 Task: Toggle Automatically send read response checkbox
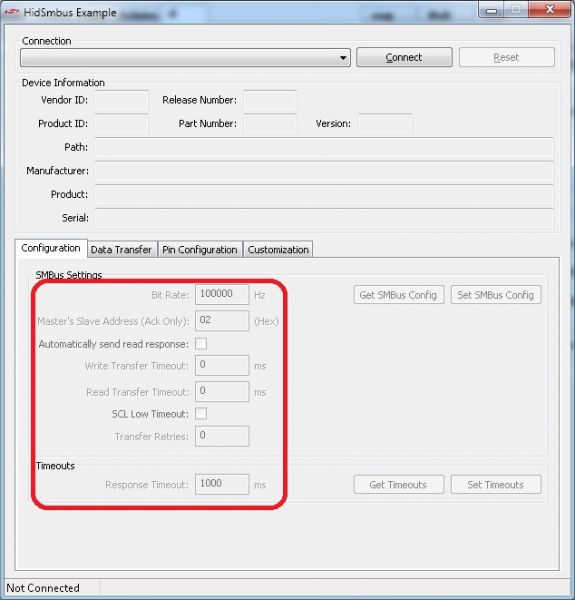[201, 344]
